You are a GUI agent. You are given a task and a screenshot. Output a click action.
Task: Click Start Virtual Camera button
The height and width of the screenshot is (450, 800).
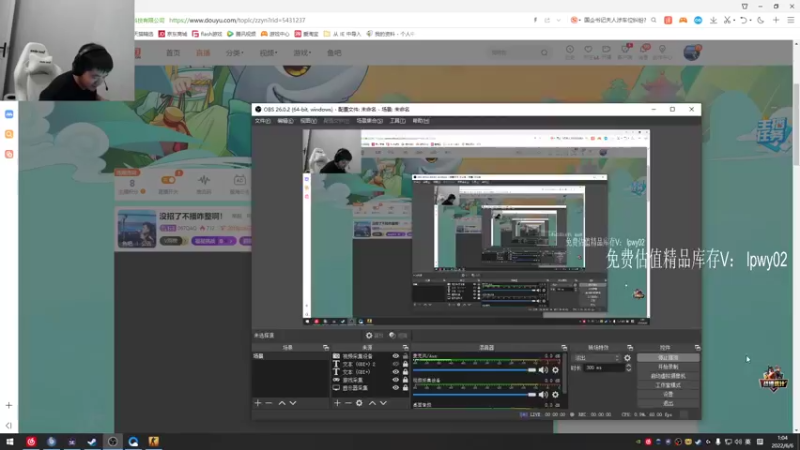pyautogui.click(x=668, y=376)
